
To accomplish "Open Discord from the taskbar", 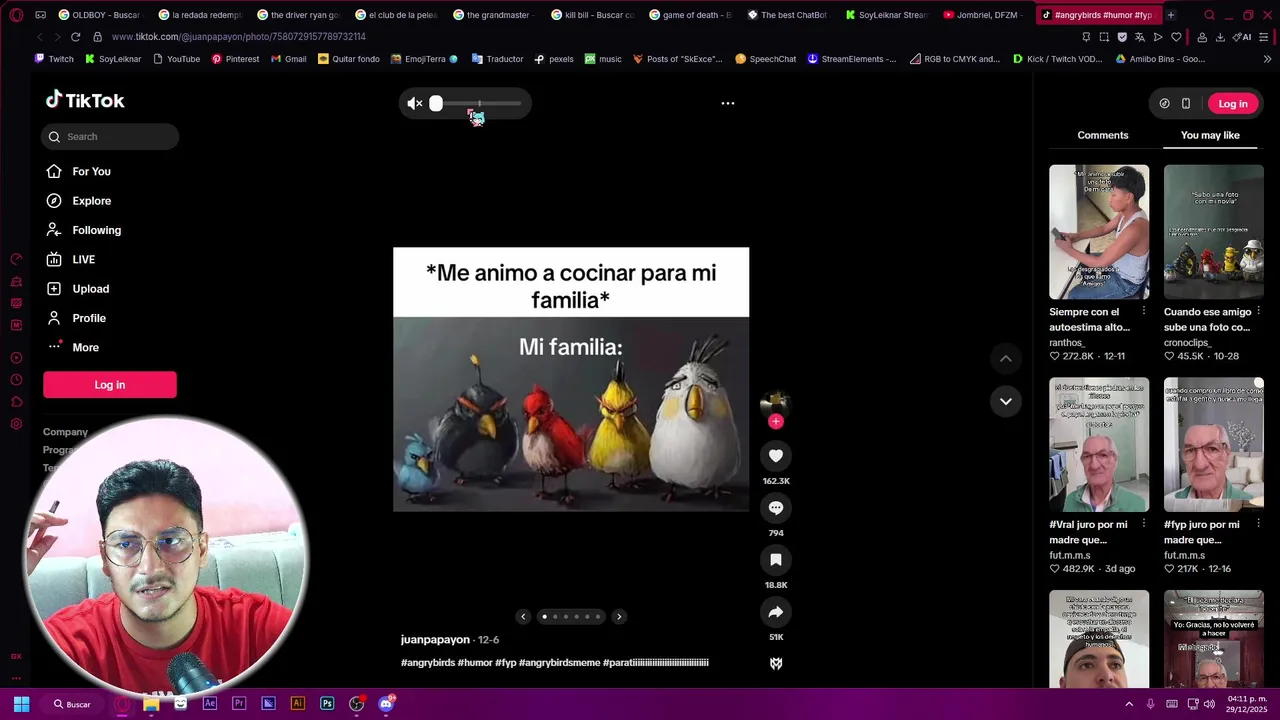I will click(x=386, y=704).
